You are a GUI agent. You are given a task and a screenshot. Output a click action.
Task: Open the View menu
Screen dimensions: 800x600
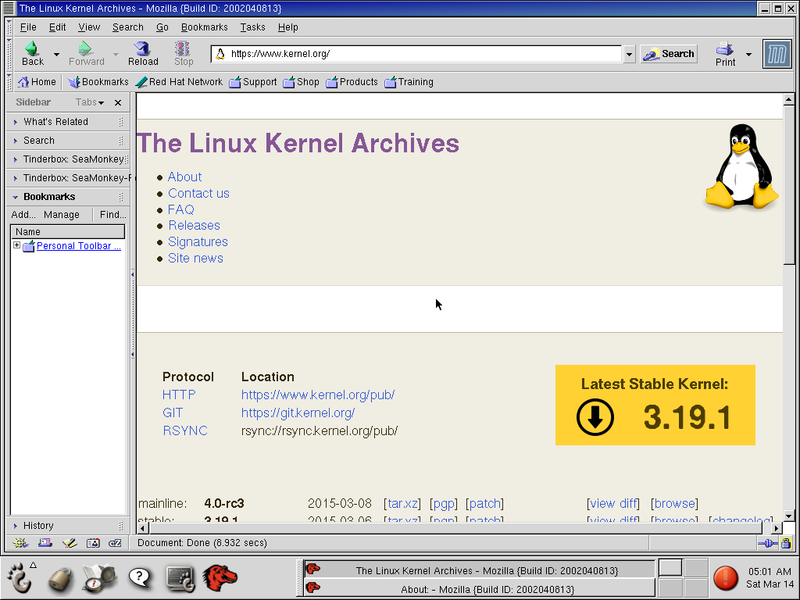tap(89, 27)
